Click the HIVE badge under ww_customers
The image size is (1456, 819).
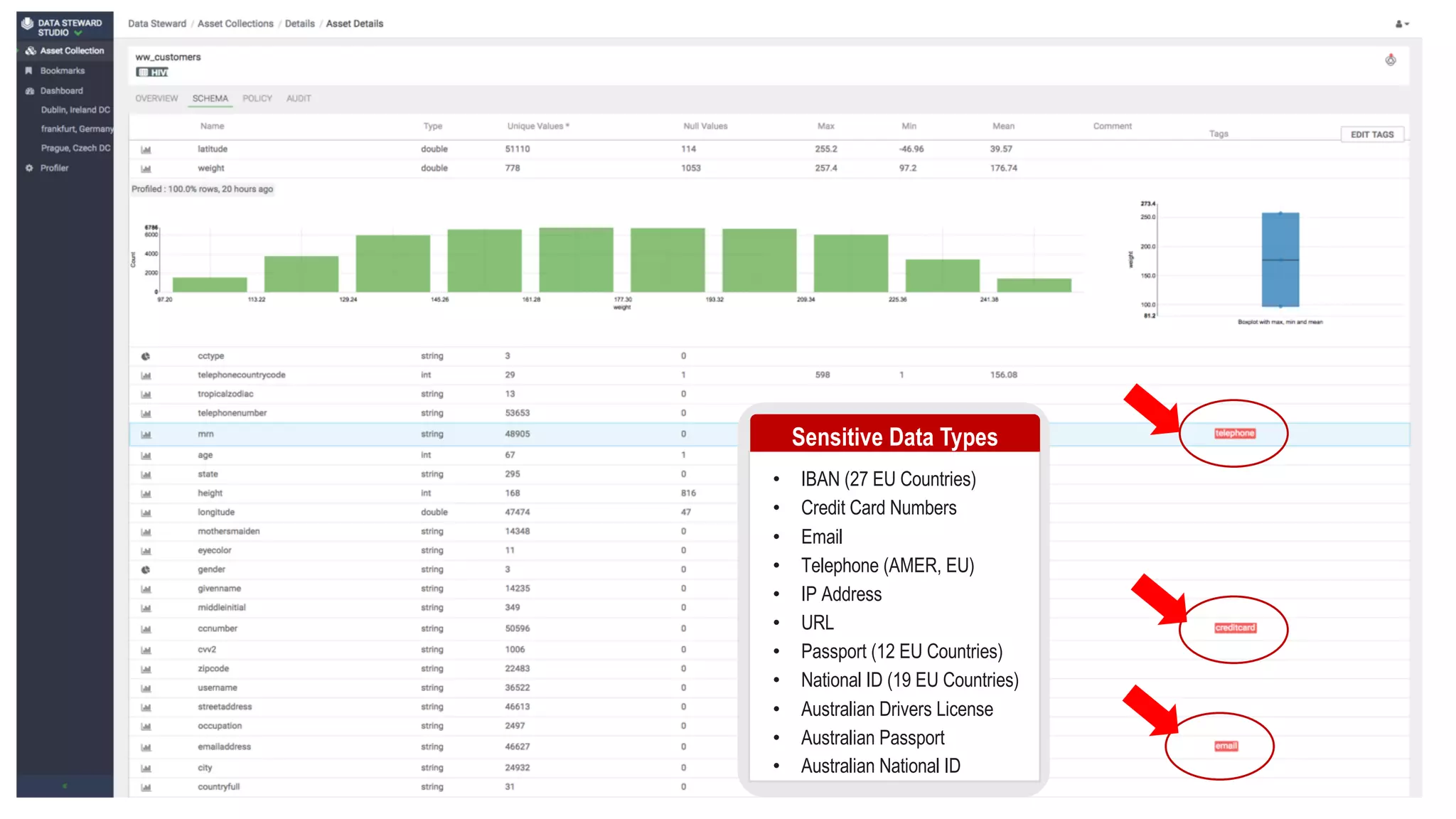[x=152, y=73]
